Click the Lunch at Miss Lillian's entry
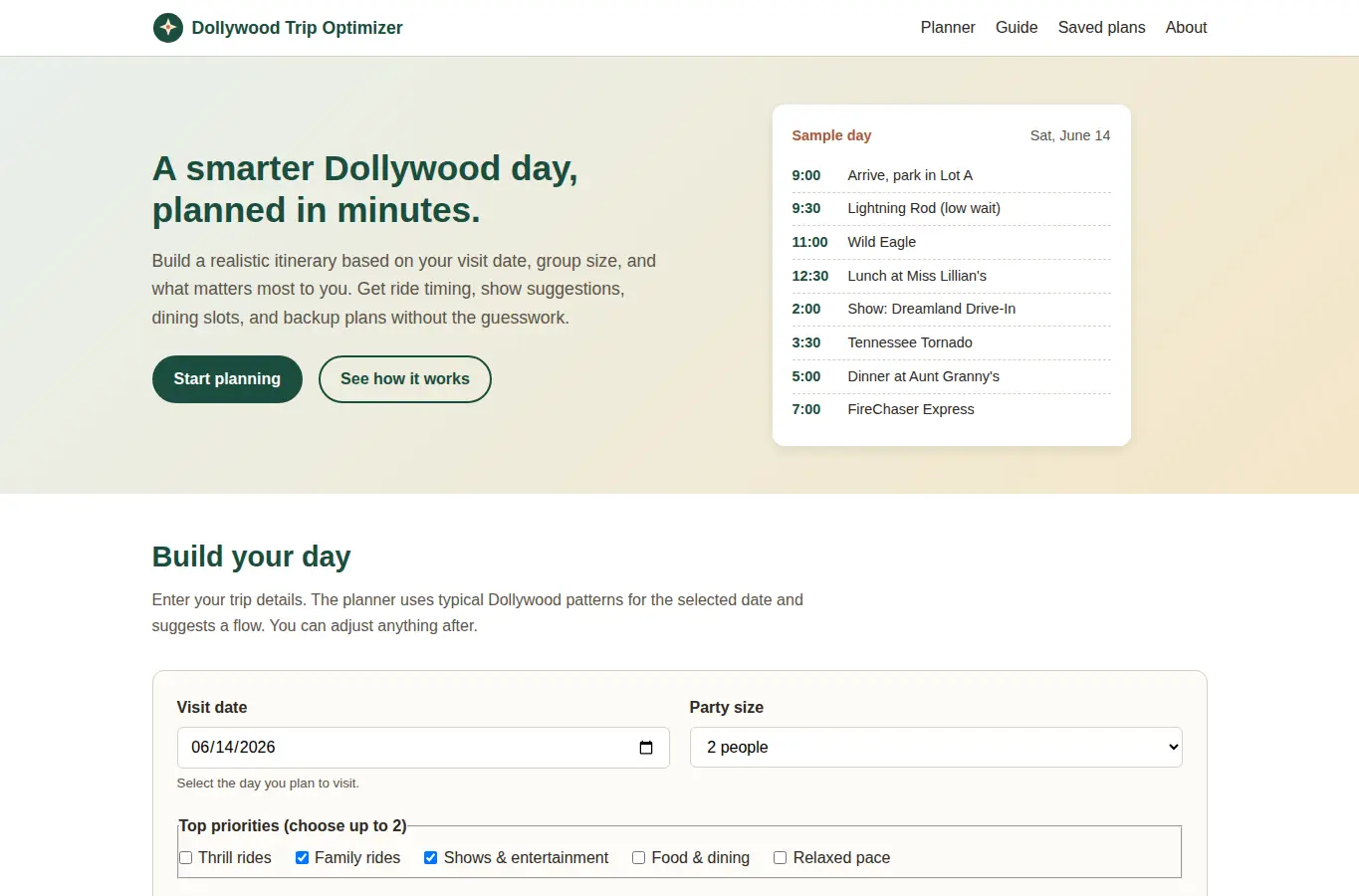The image size is (1359, 896). pos(951,276)
